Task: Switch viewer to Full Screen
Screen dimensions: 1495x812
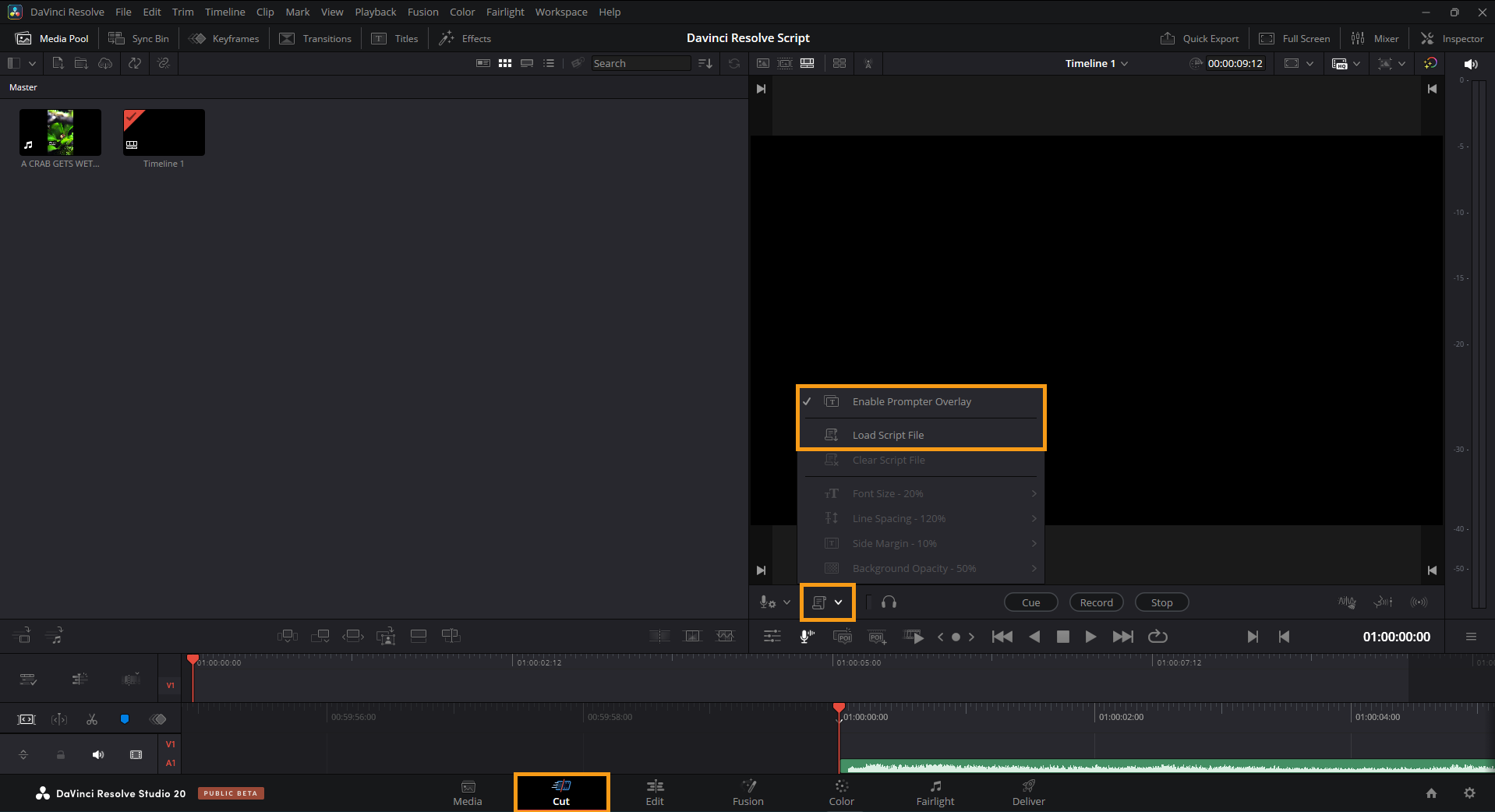Action: coord(1295,38)
